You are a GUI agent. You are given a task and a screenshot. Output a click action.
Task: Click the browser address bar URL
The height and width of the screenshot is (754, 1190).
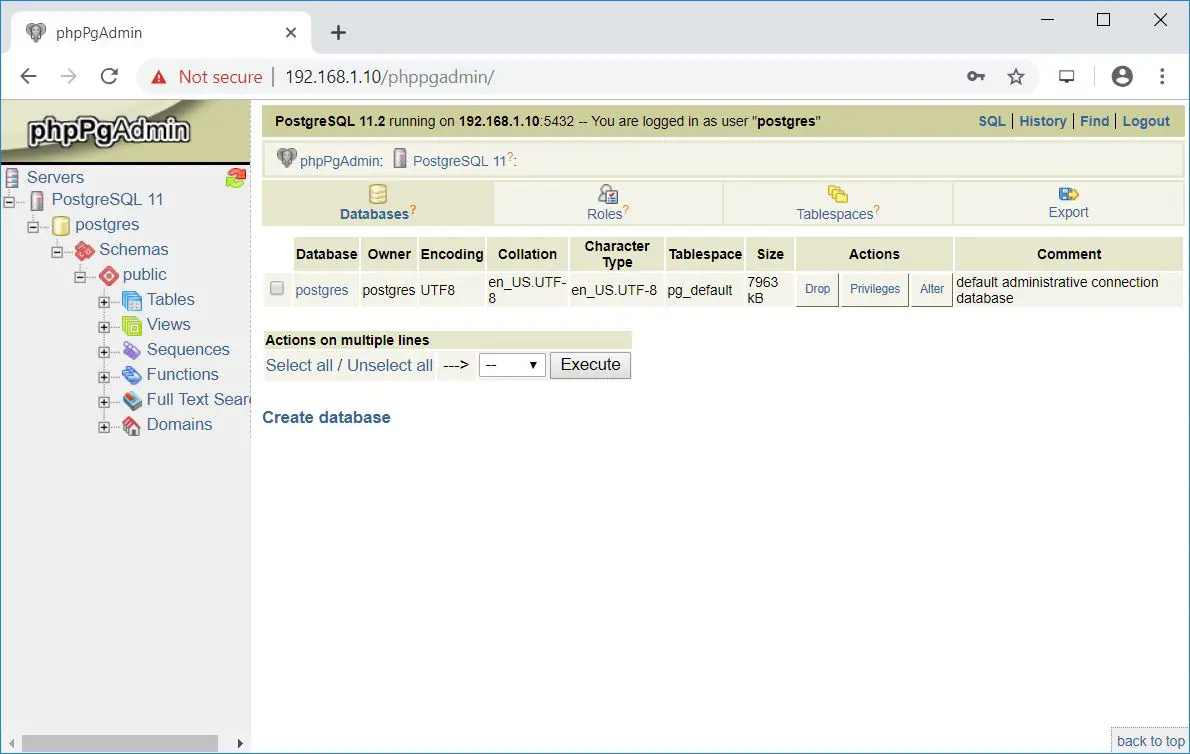[389, 77]
